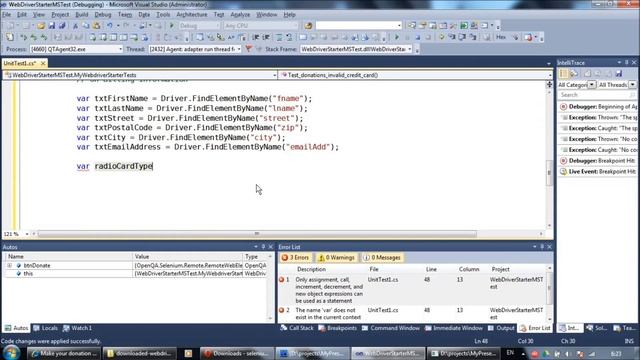Viewport: 640px width, 360px height.
Task: Toggle the 0 Warnings filter button
Action: (336, 258)
